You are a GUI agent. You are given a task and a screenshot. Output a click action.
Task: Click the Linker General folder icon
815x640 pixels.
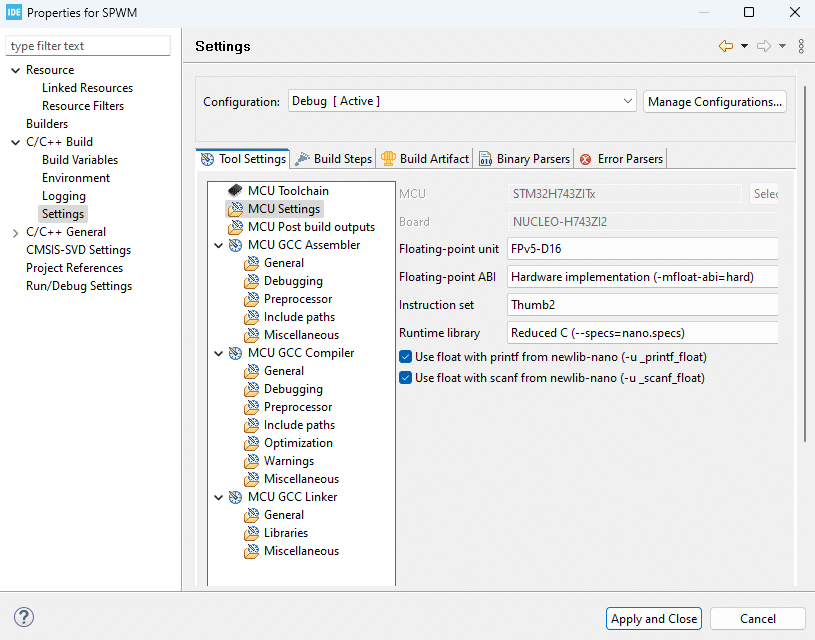(252, 515)
